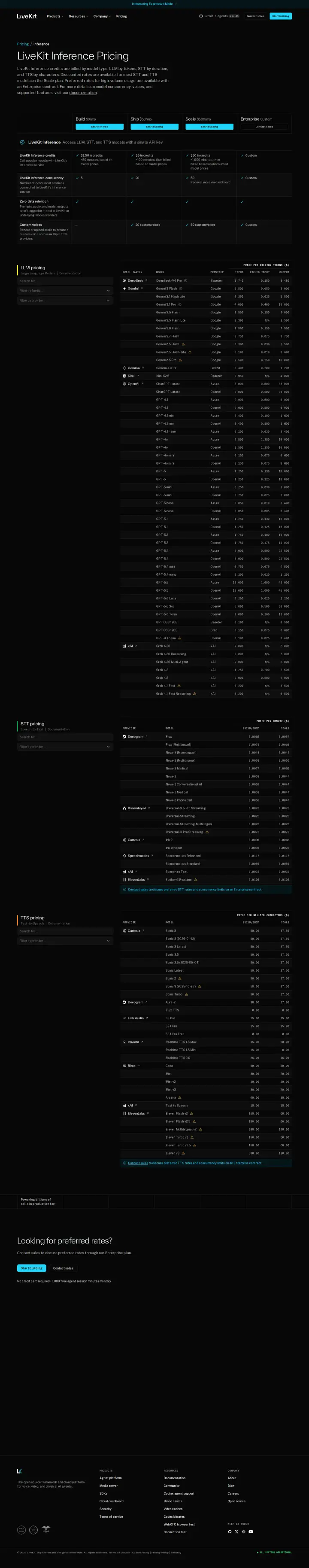Open the WebRTC browser test link in the footer

[x=179, y=1524]
